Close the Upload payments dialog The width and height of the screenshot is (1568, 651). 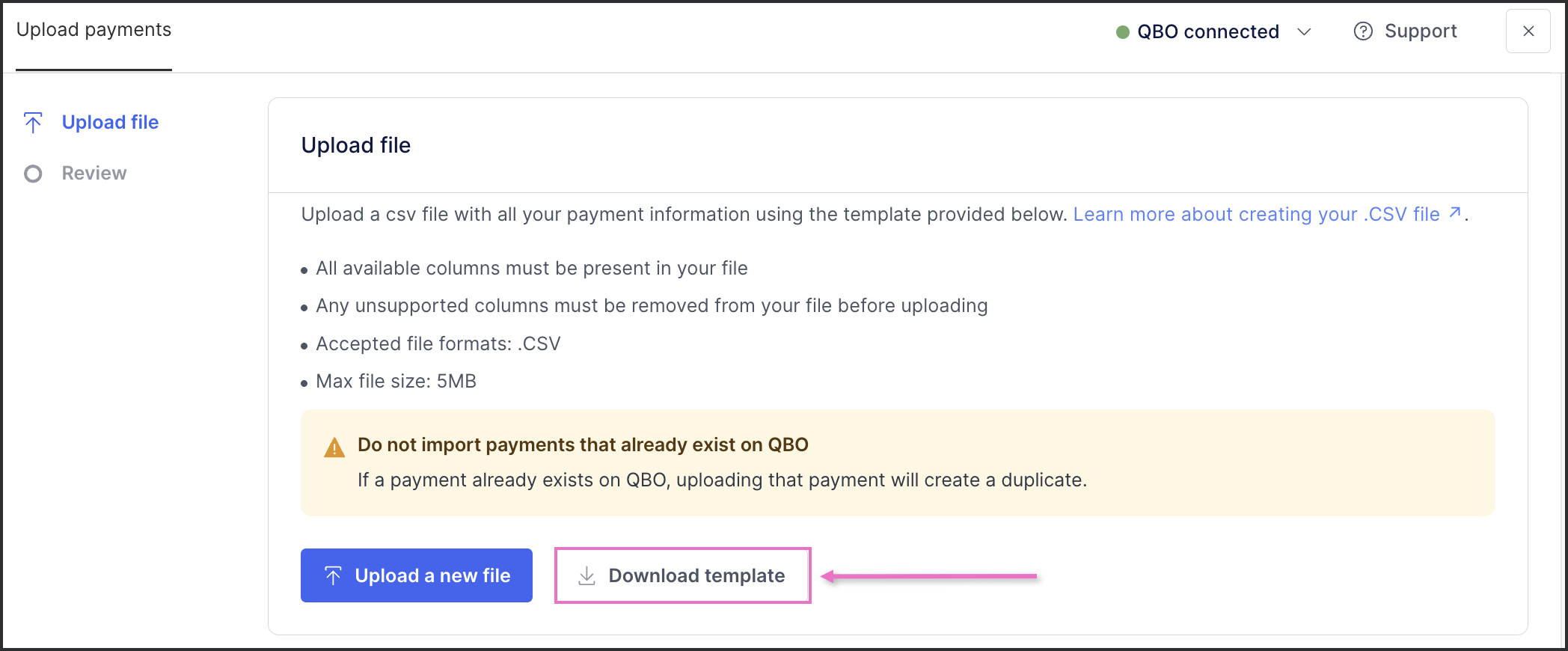coord(1528,31)
